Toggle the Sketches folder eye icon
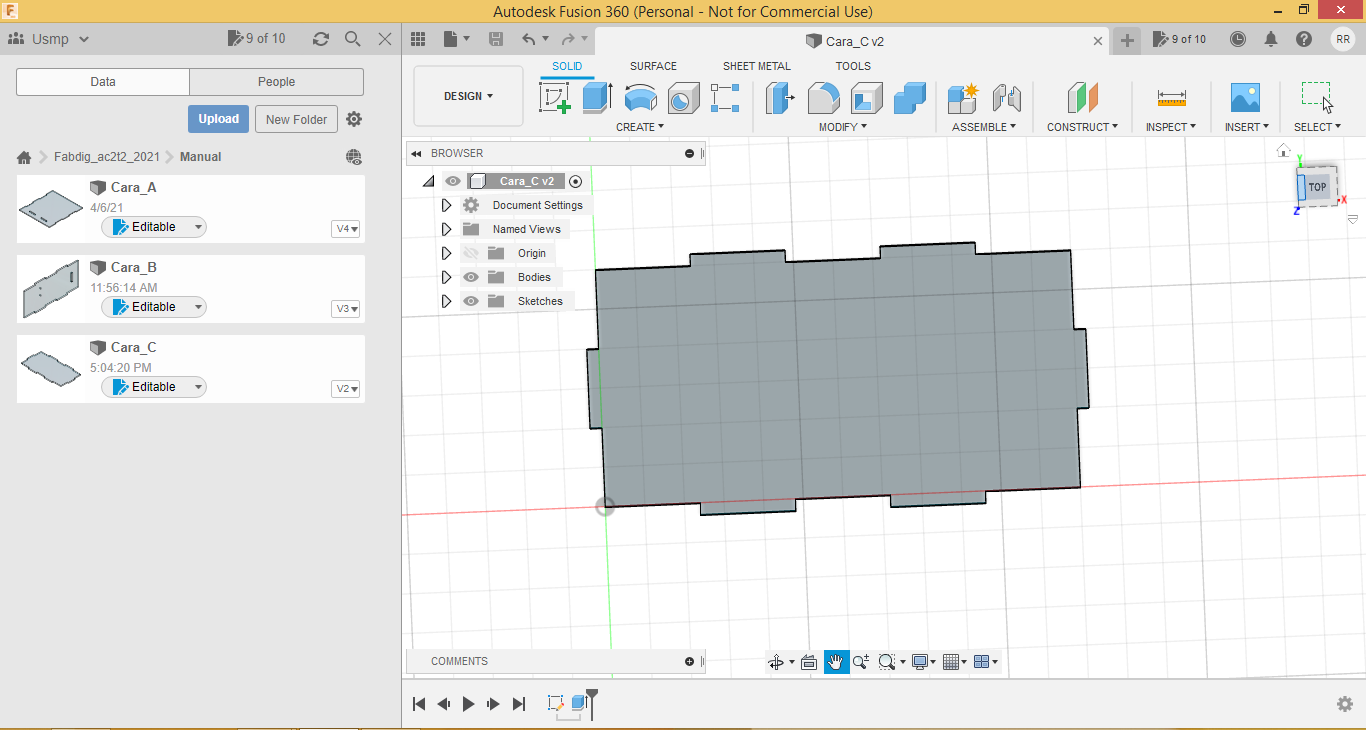 coord(471,301)
